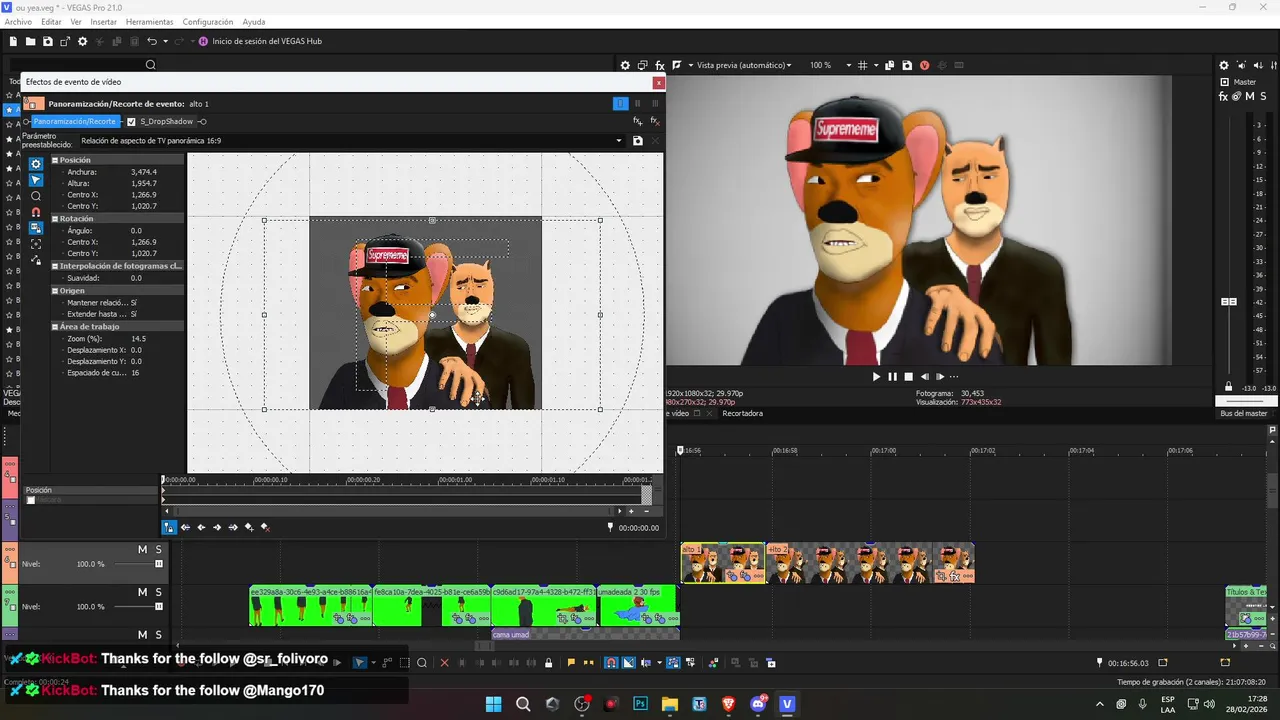
Task: Toggle the snapping magnet tool in Pan/Crop
Action: [x=35, y=212]
